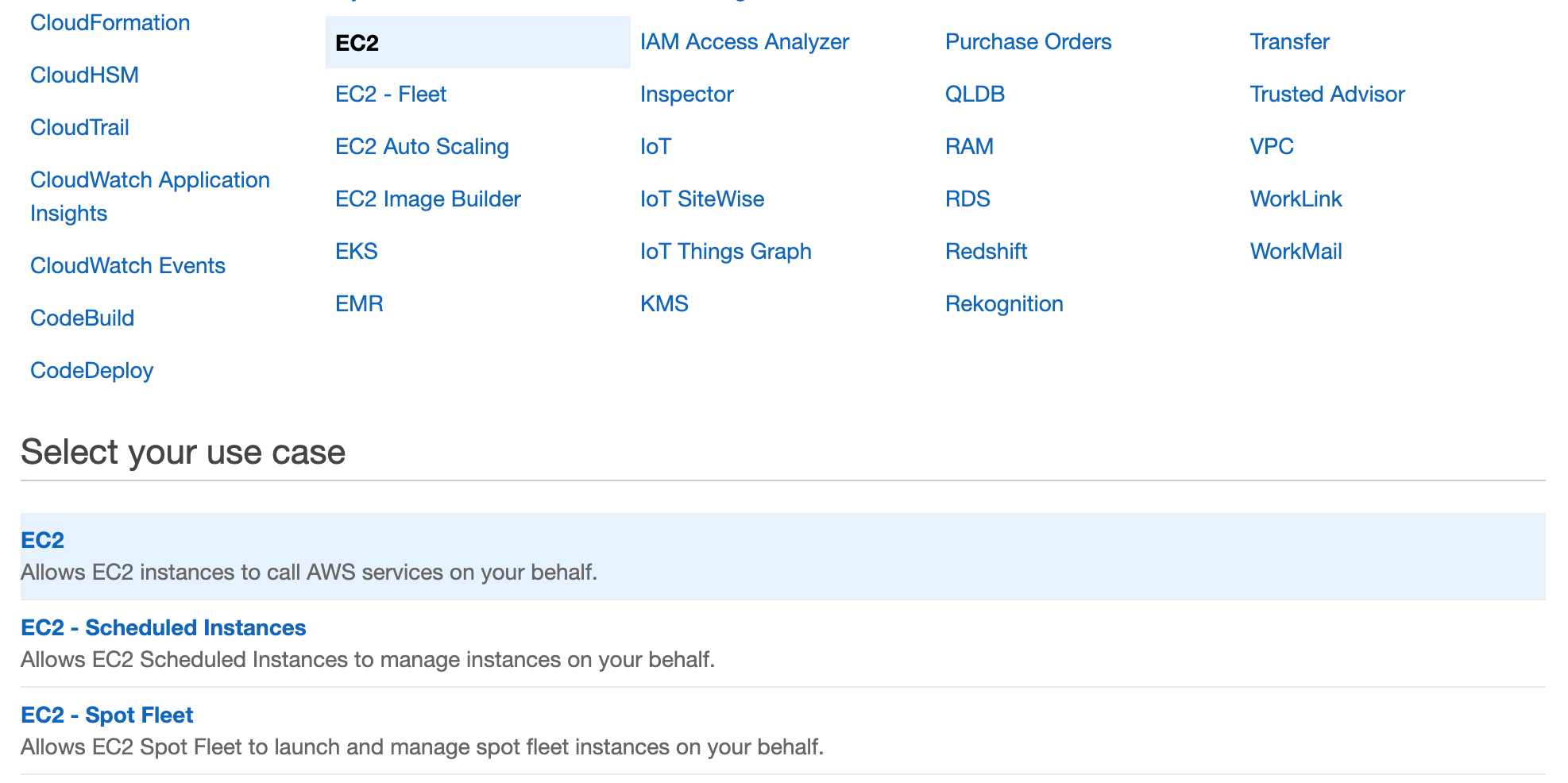The width and height of the screenshot is (1568, 783).
Task: Select the EC2 - Spot Fleet use case
Action: [x=783, y=731]
